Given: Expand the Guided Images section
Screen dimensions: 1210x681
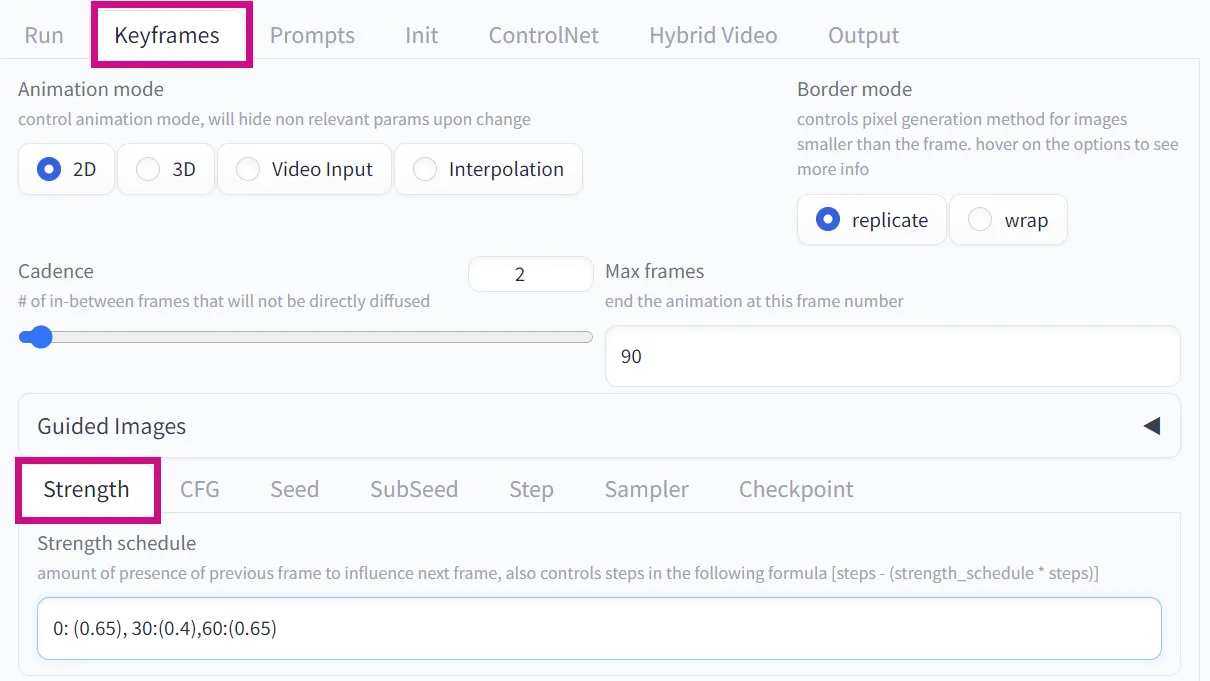Looking at the screenshot, I should click(x=599, y=426).
